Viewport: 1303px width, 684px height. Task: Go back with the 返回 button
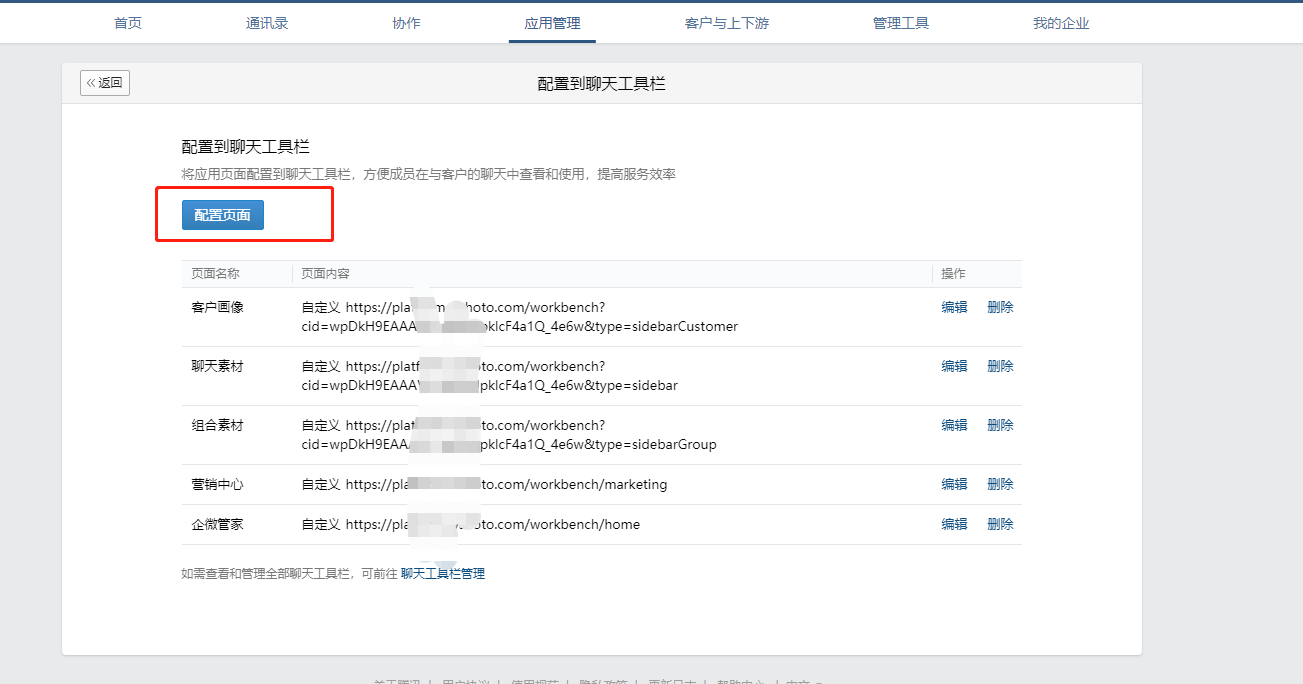pyautogui.click(x=105, y=83)
